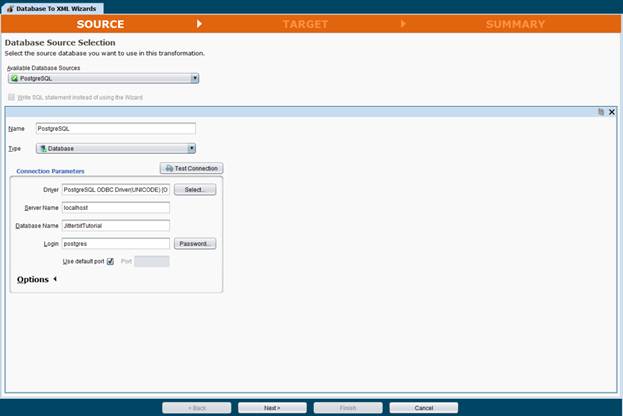Click the Database Name field
This screenshot has width=623, height=416.
[x=116, y=226]
